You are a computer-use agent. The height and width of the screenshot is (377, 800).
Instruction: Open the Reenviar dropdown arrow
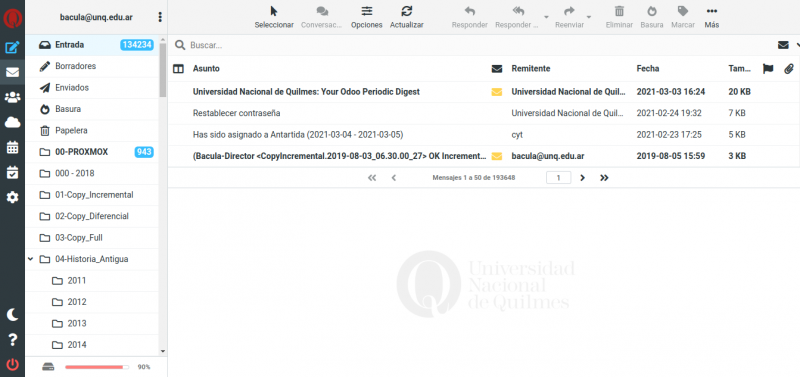[x=589, y=17]
